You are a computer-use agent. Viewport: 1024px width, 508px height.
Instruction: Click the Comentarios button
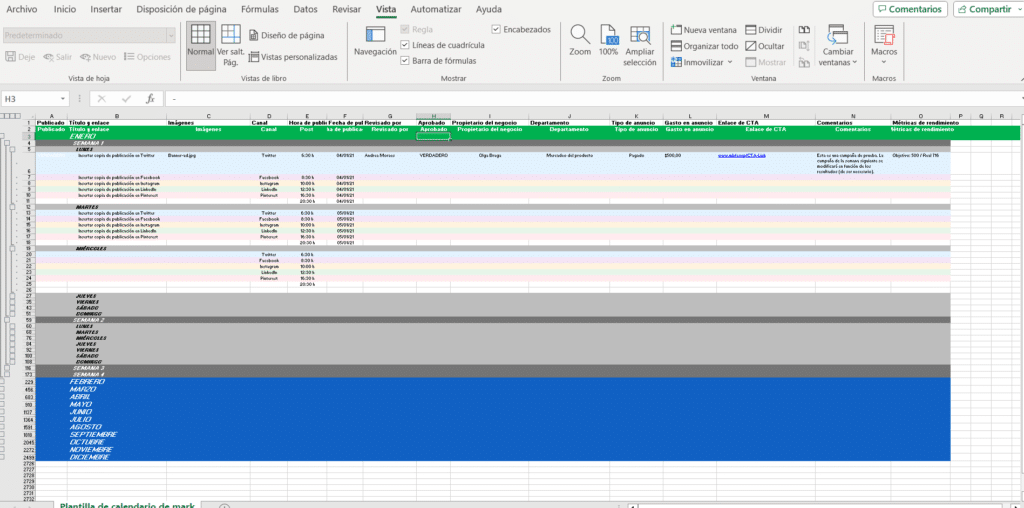point(910,9)
